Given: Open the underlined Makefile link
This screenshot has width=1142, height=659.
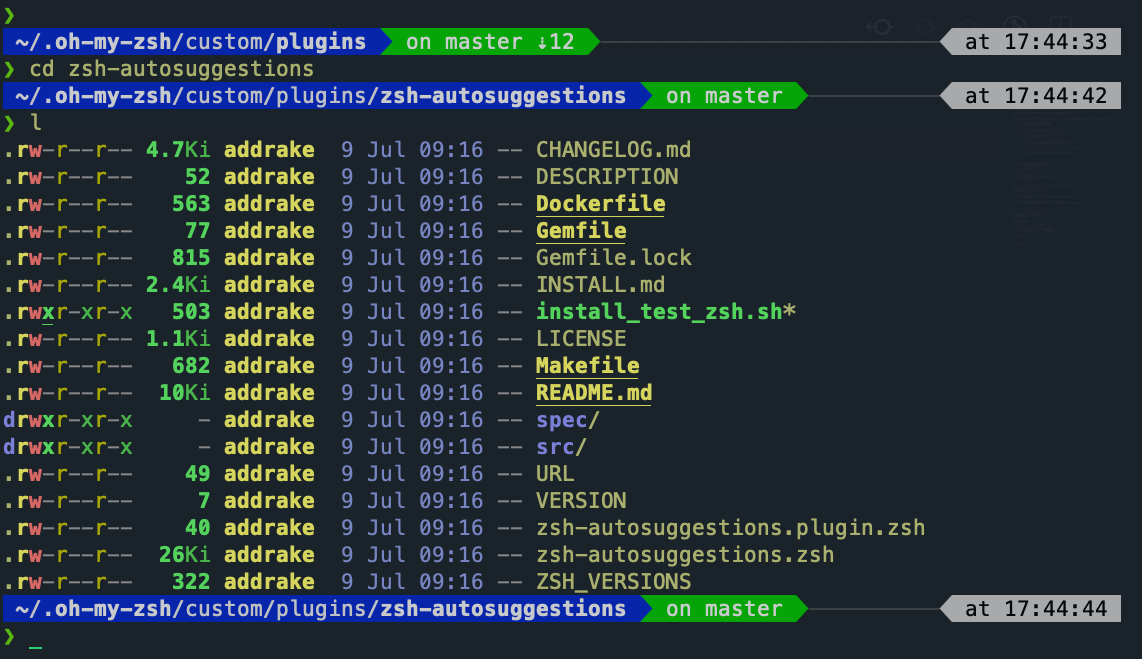Looking at the screenshot, I should pyautogui.click(x=587, y=365).
